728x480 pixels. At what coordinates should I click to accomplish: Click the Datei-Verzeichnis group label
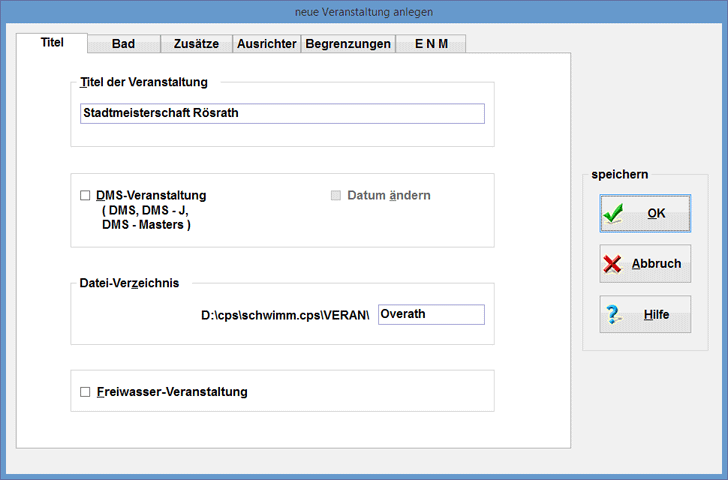pyautogui.click(x=129, y=283)
